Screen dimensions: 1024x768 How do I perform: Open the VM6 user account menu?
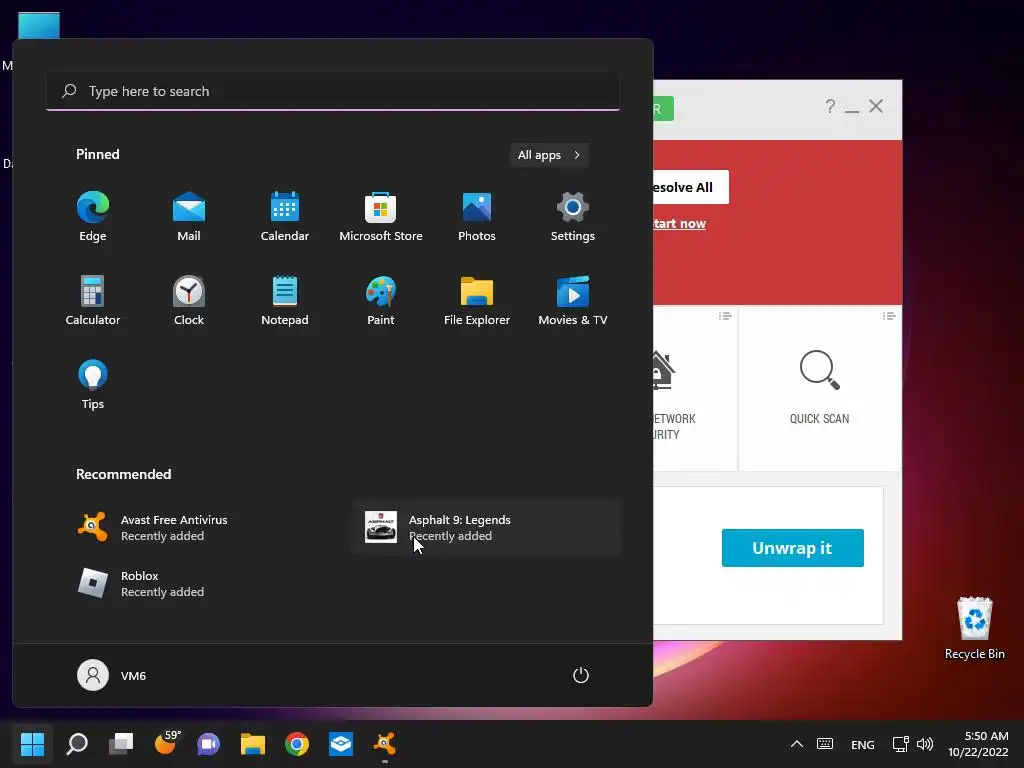pyautogui.click(x=112, y=675)
